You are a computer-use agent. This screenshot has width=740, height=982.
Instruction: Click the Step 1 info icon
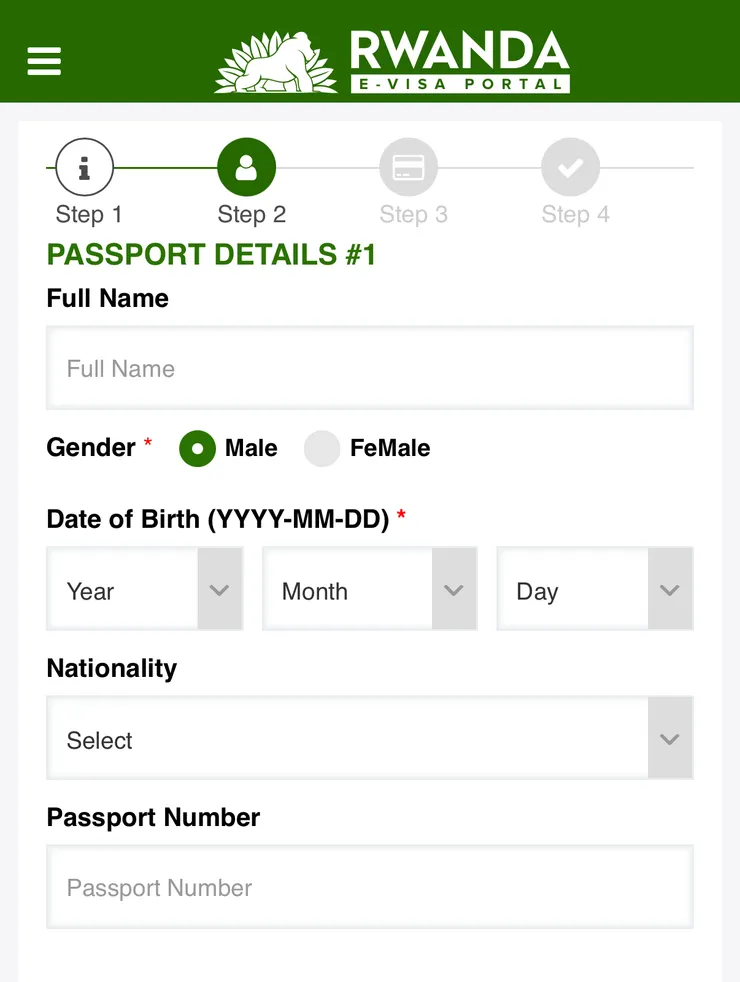click(x=85, y=167)
